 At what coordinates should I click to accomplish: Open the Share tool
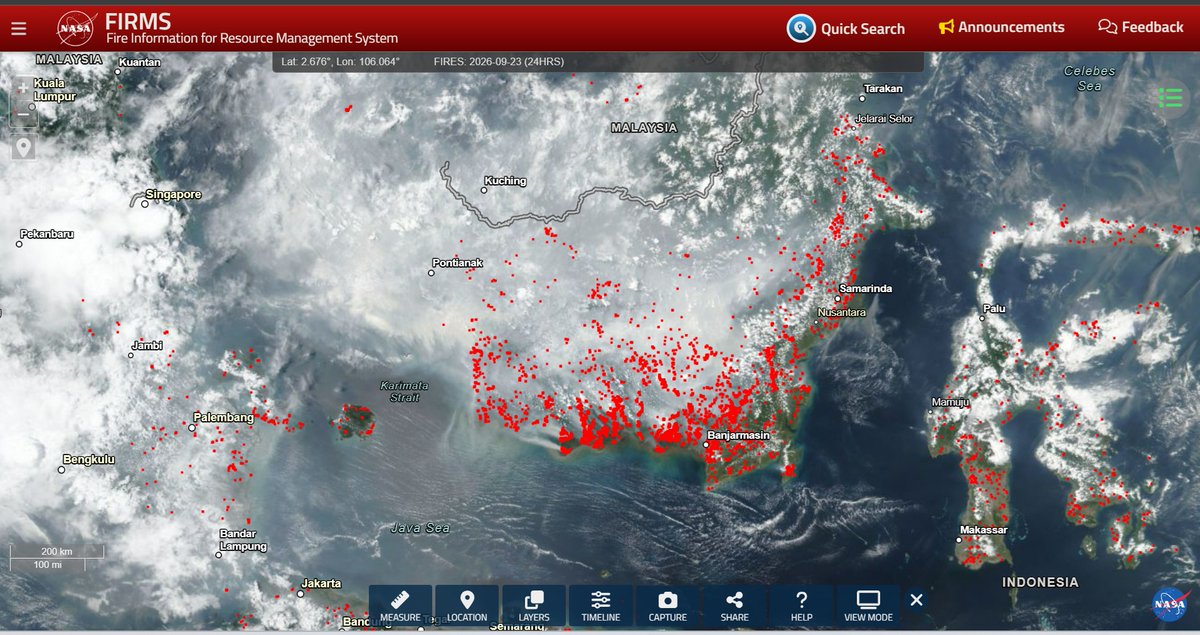point(734,606)
